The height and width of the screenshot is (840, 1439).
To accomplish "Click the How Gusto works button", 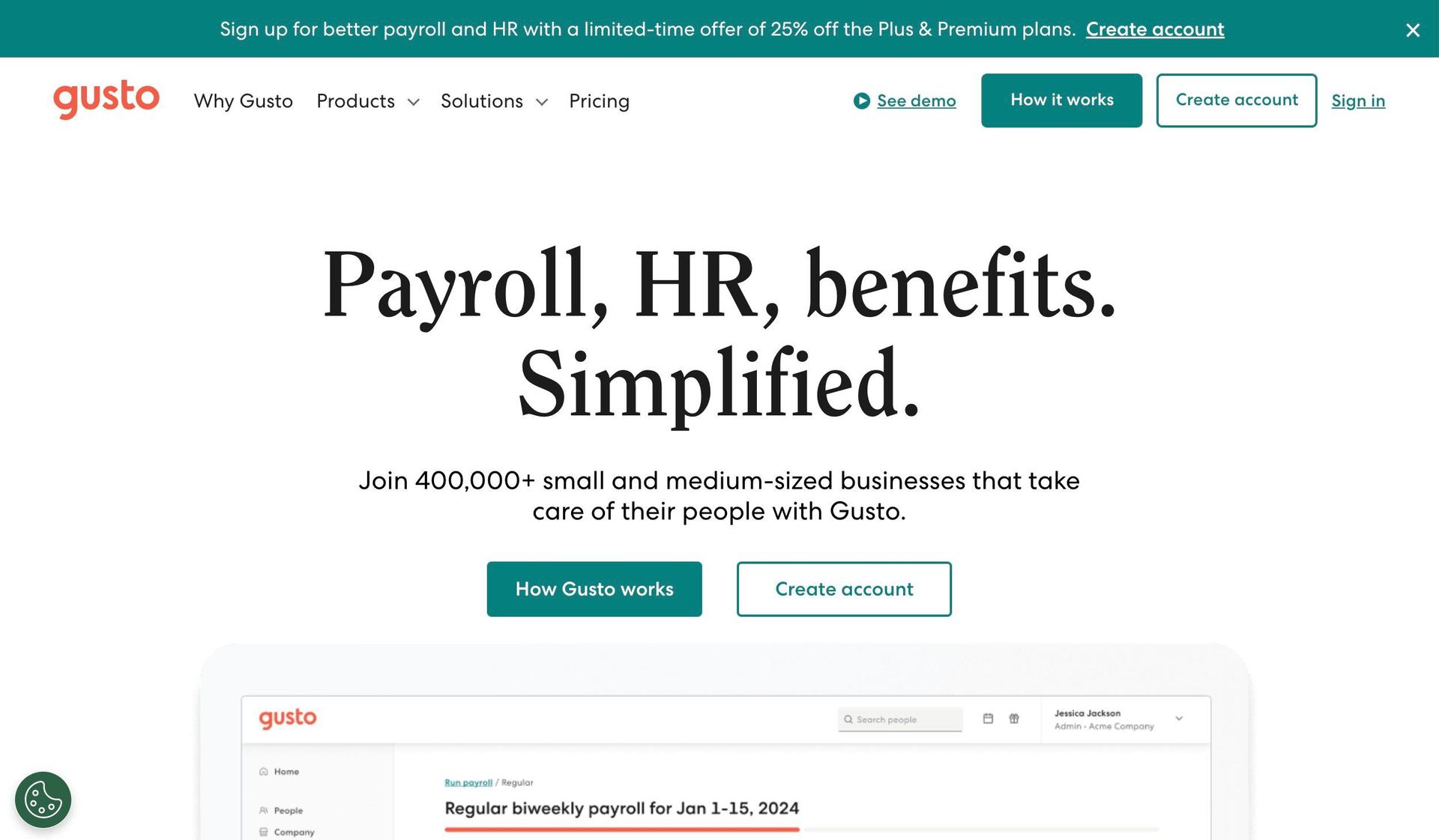I will click(x=594, y=589).
